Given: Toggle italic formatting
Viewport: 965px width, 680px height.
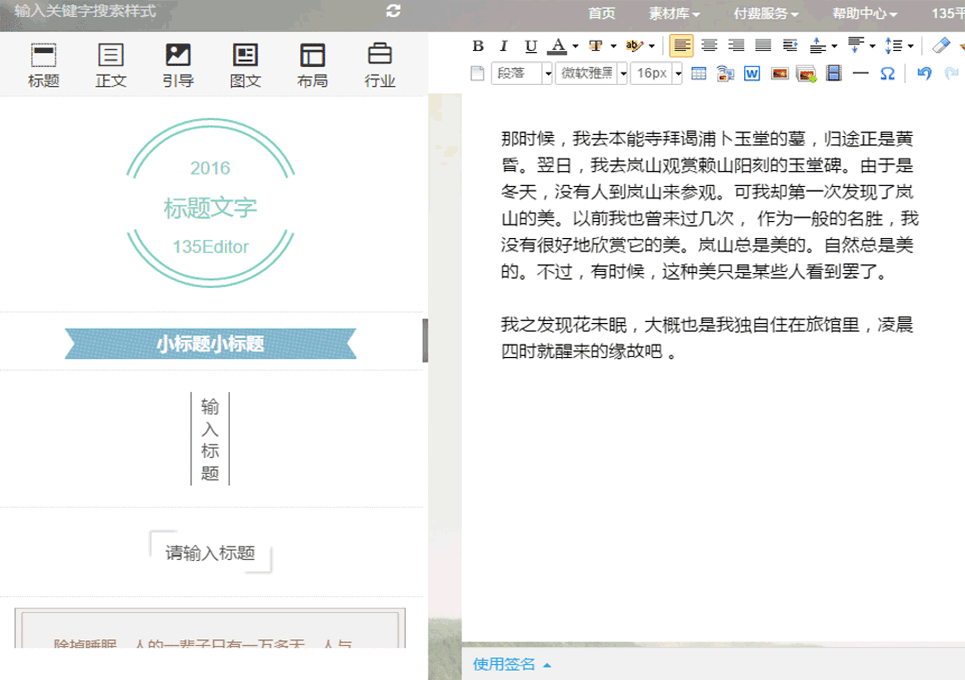Looking at the screenshot, I should [x=504, y=46].
